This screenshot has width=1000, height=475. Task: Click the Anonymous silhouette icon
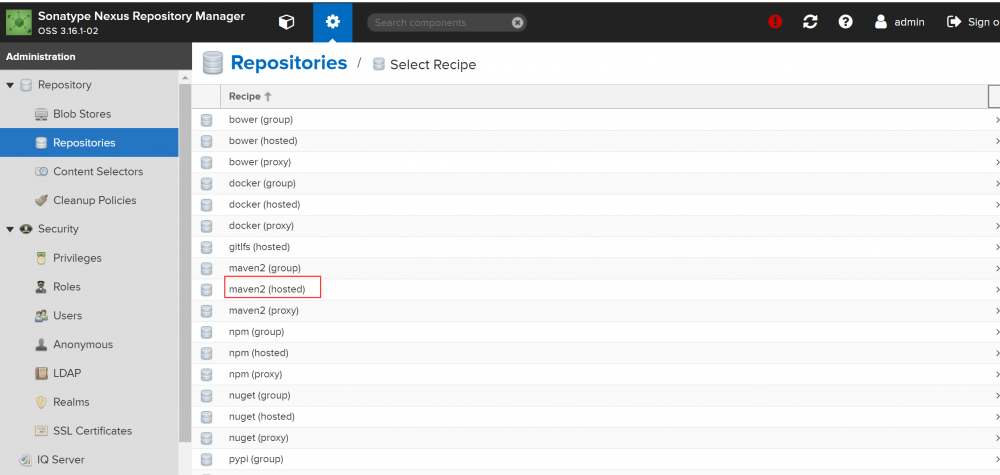[x=41, y=344]
